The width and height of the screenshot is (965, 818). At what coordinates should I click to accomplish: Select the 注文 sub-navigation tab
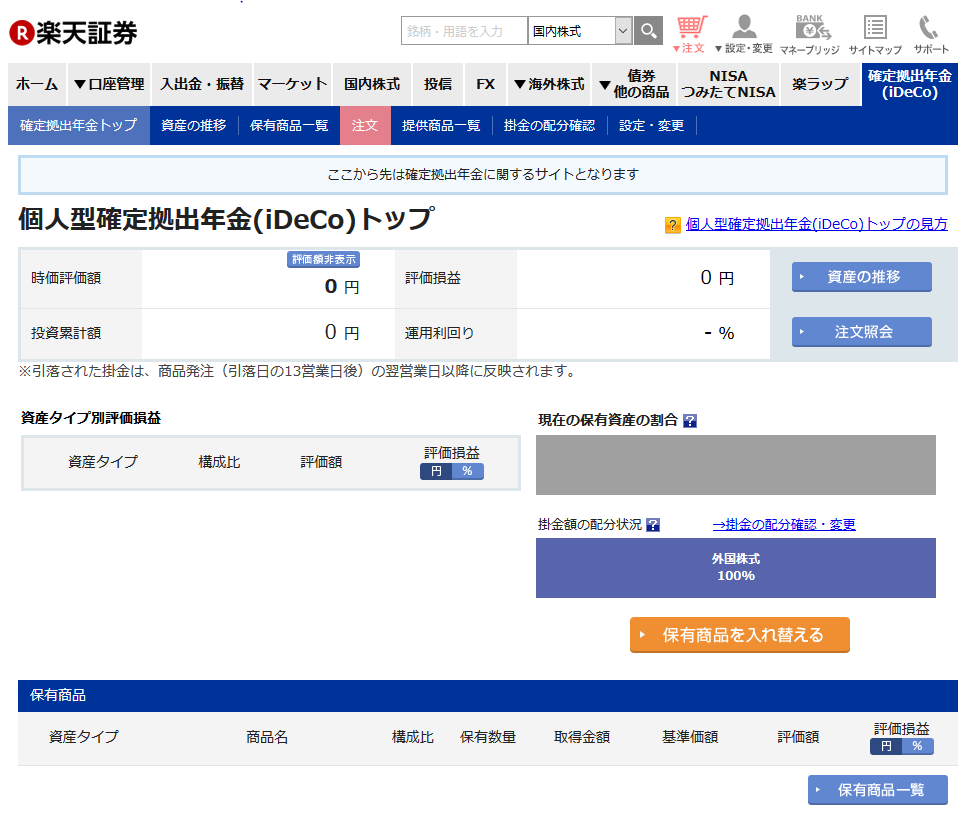[365, 126]
